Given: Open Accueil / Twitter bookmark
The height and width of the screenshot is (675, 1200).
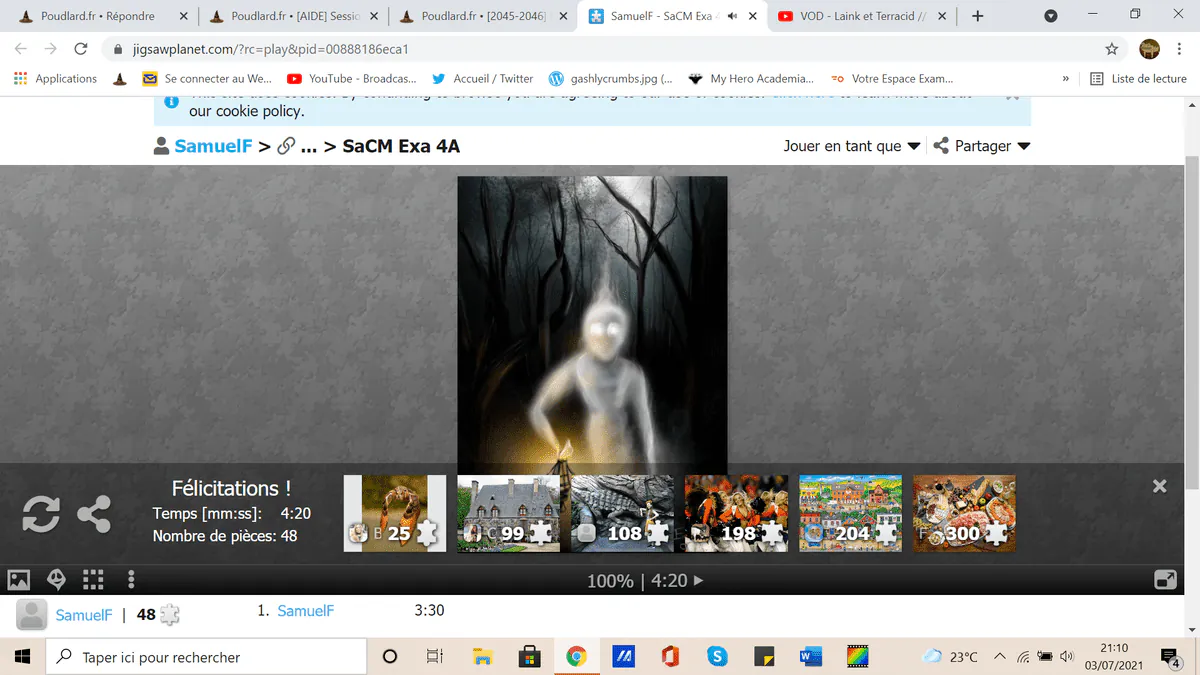Looking at the screenshot, I should coord(482,78).
